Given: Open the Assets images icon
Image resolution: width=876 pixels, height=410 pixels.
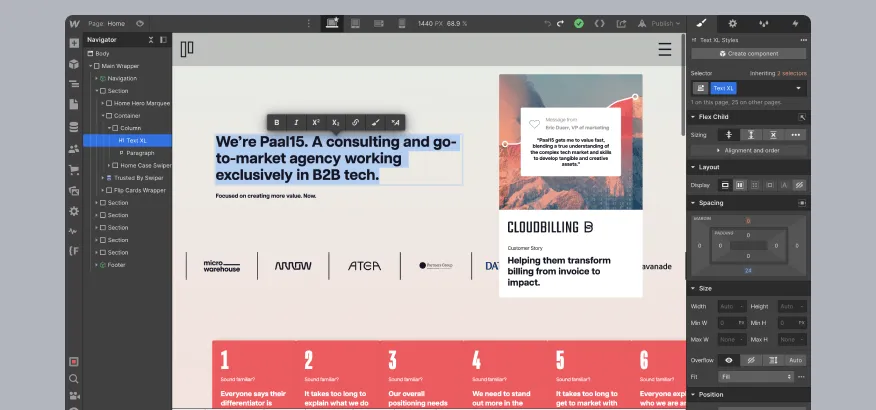Looking at the screenshot, I should [74, 190].
